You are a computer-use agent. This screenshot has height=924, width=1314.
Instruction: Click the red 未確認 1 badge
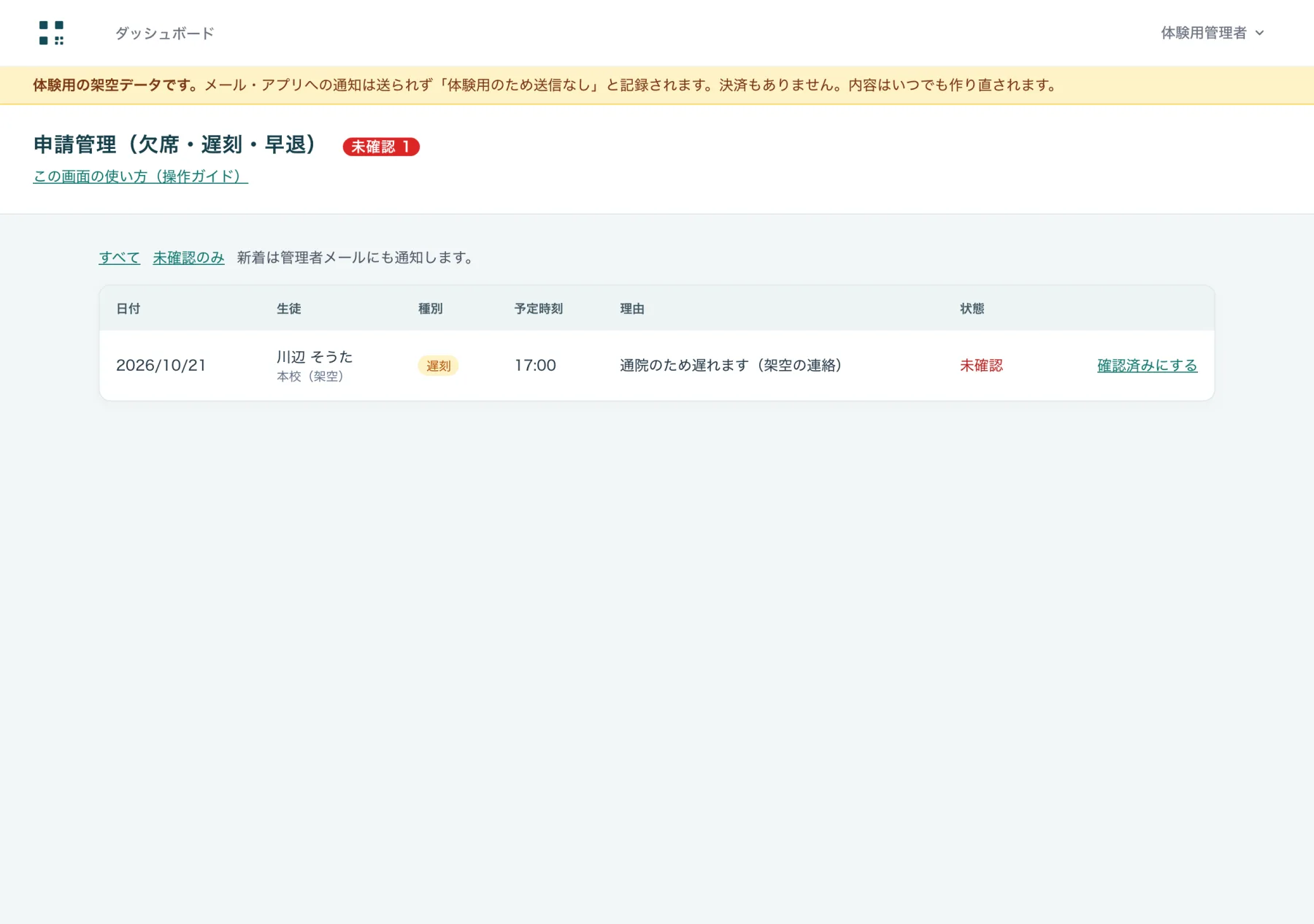[381, 147]
